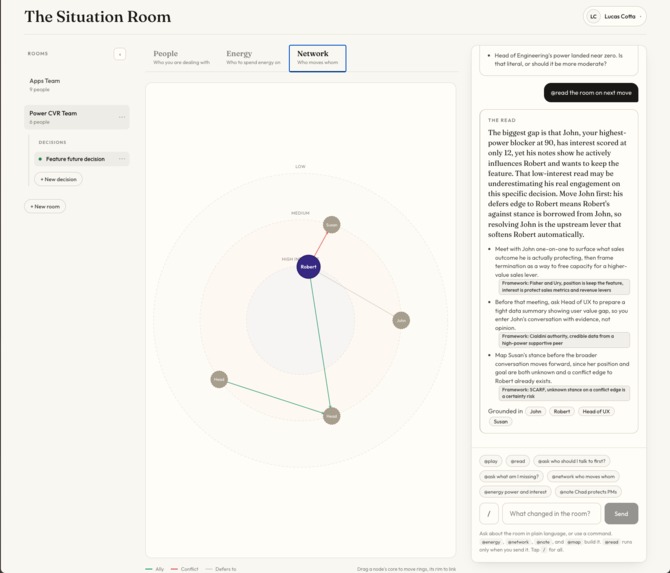Click the Susan grounded-in tag

500,422
